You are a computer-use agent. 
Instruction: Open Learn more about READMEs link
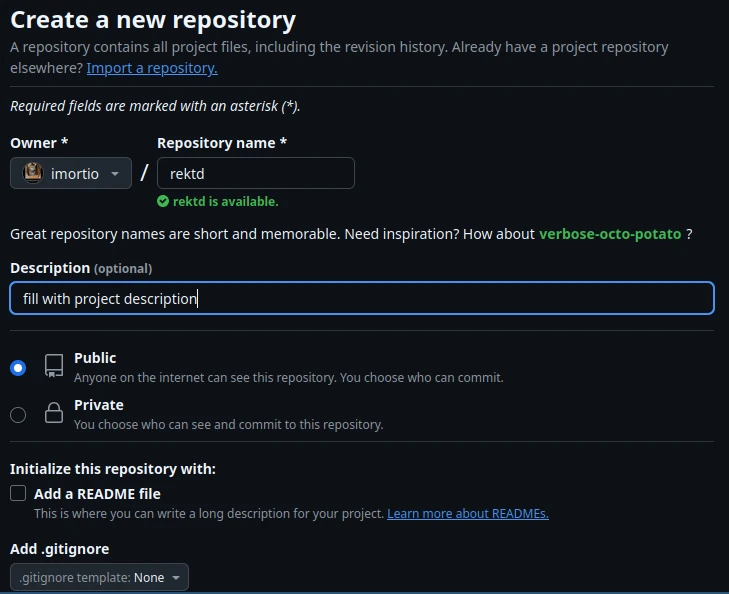tap(468, 514)
